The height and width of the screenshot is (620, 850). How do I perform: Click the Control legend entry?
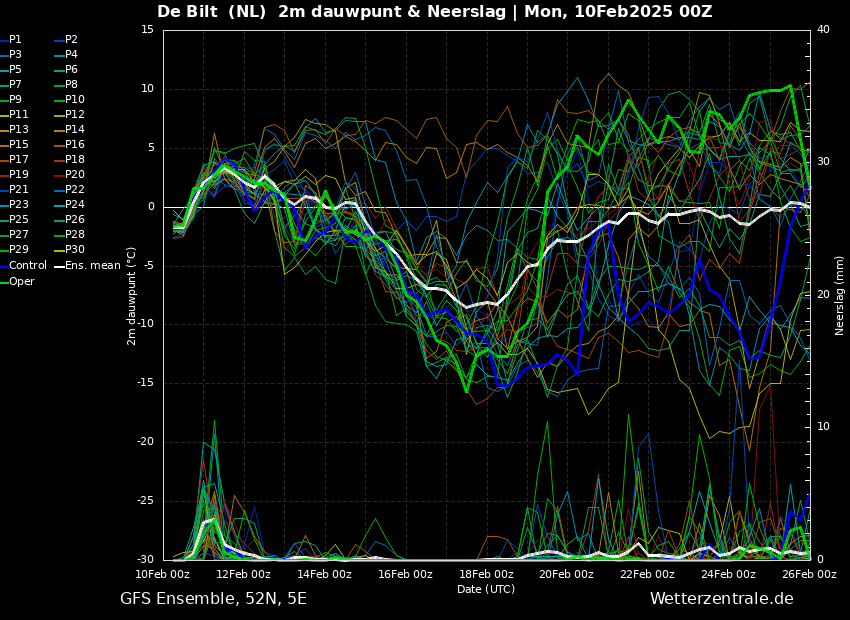[23, 266]
